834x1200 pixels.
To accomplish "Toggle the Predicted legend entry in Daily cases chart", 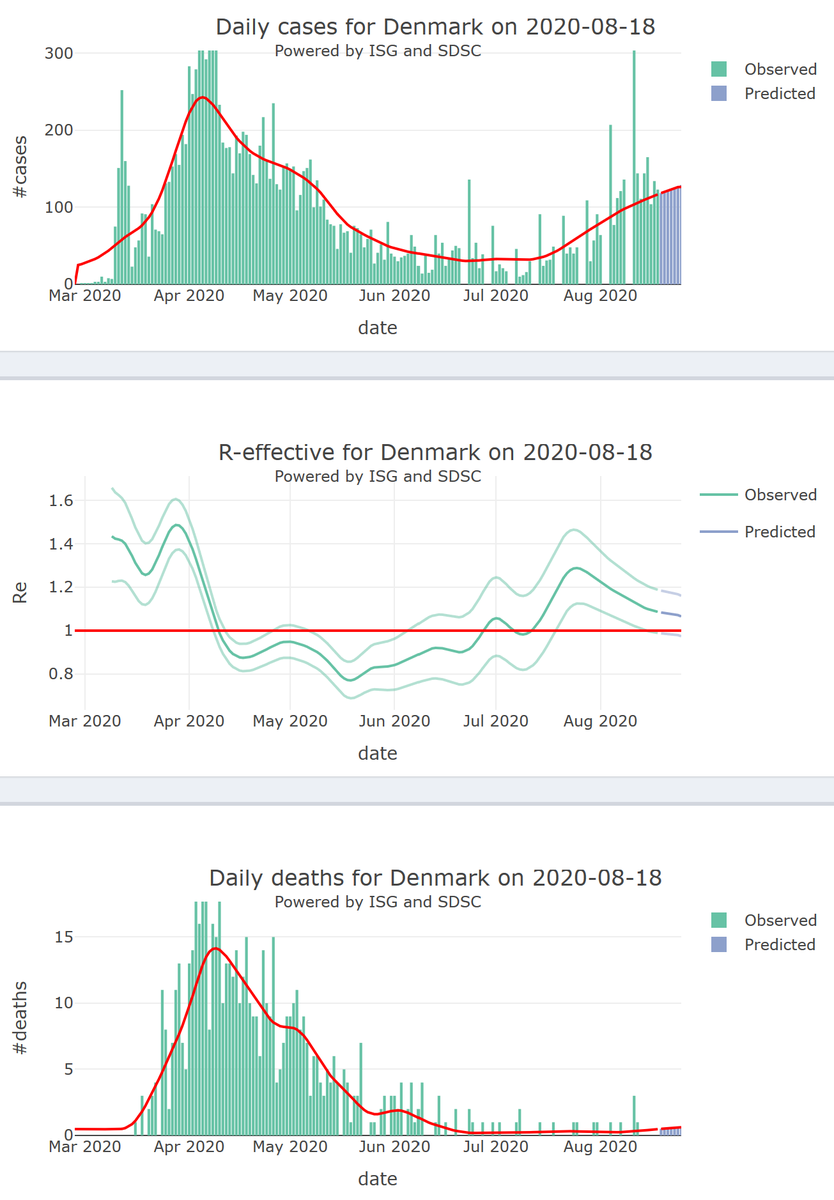I will tap(764, 93).
